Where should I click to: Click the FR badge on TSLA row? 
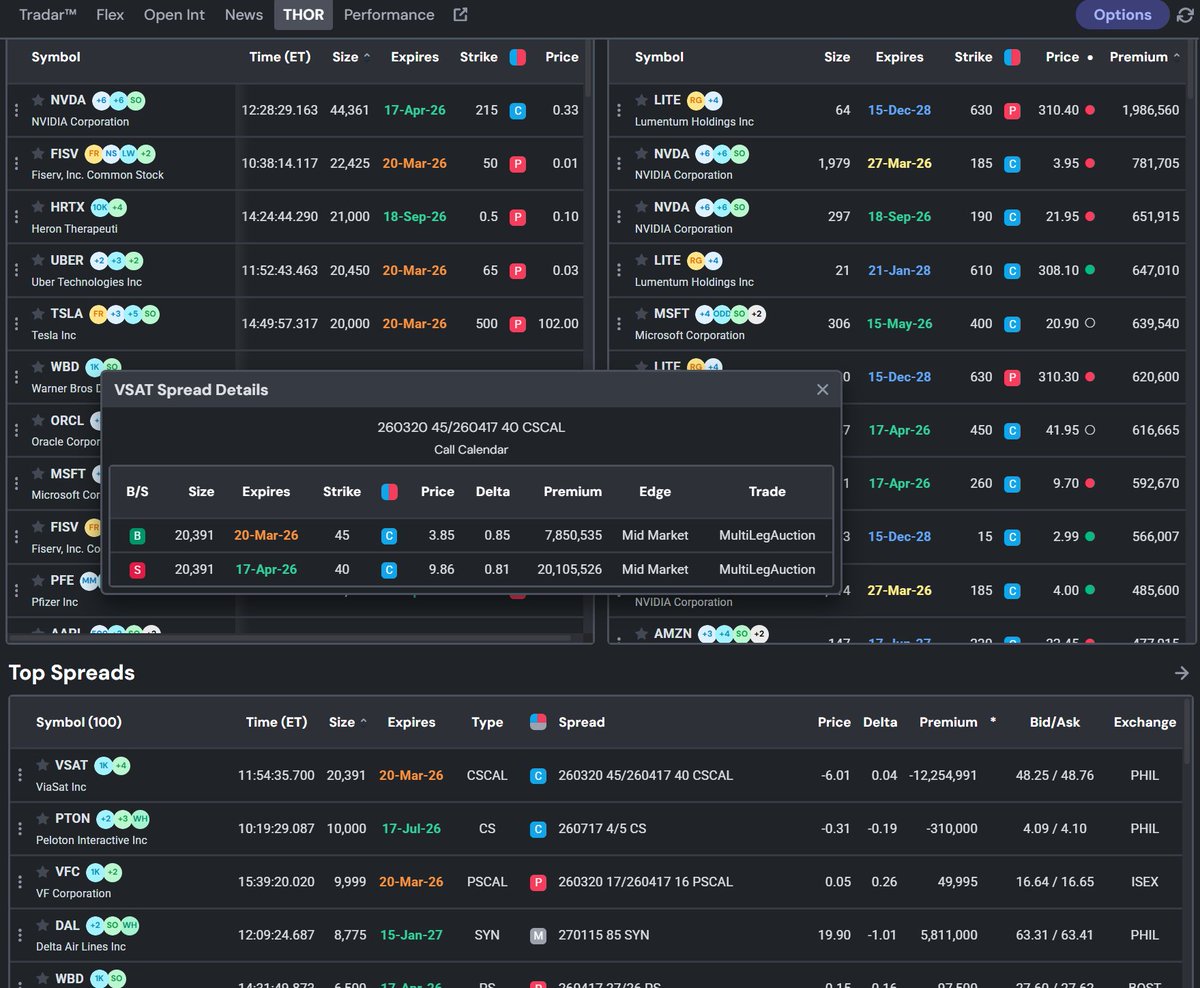pos(98,314)
